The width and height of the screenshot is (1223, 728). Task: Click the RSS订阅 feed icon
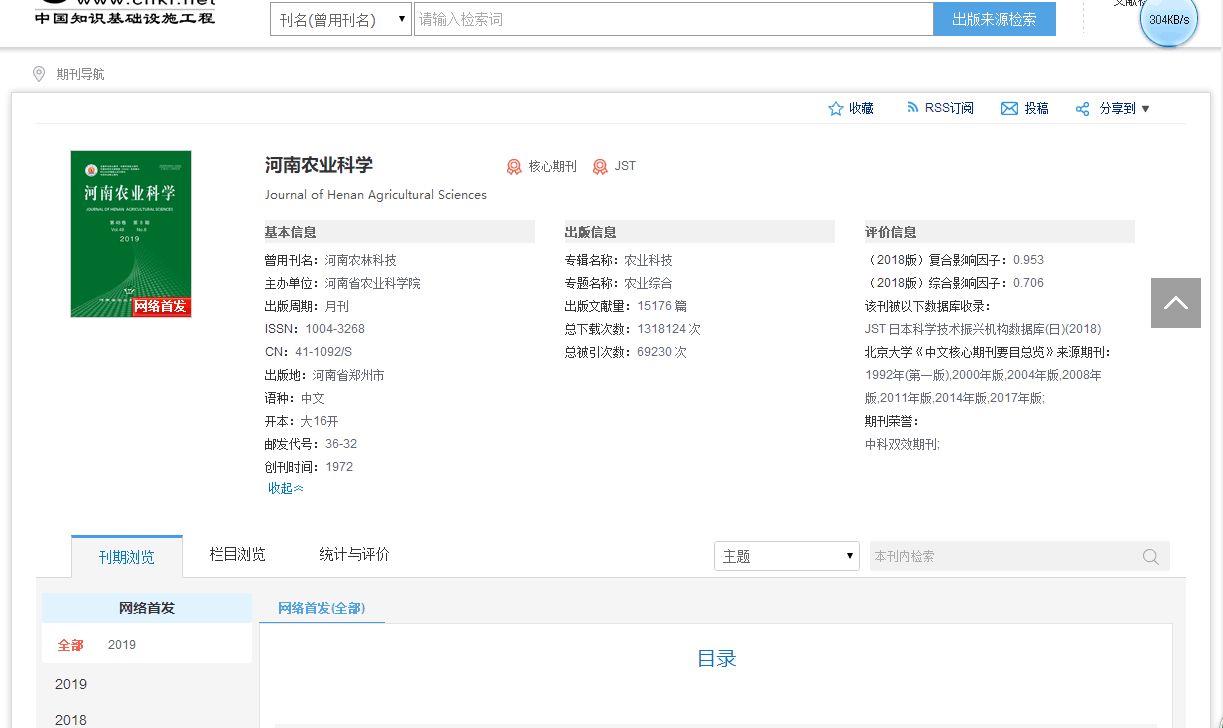coord(912,108)
